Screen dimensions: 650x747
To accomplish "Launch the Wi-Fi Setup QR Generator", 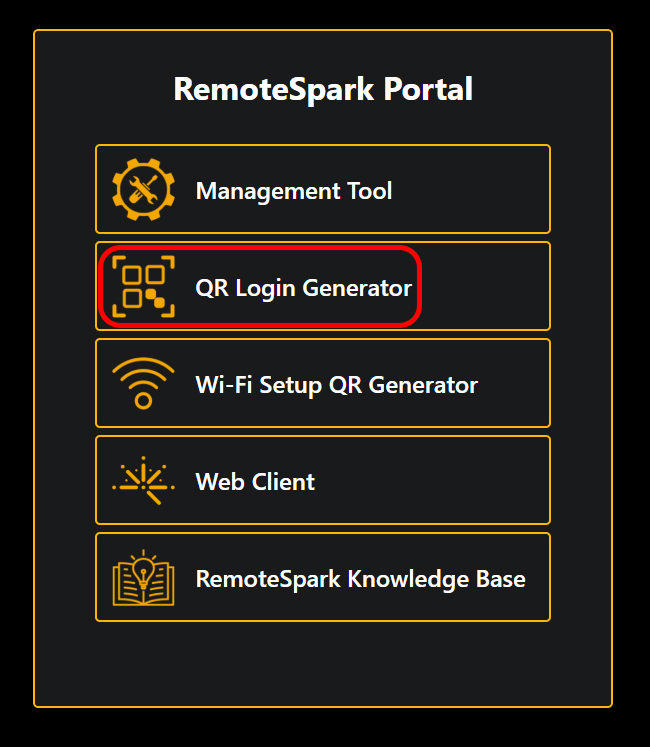I will point(336,385).
